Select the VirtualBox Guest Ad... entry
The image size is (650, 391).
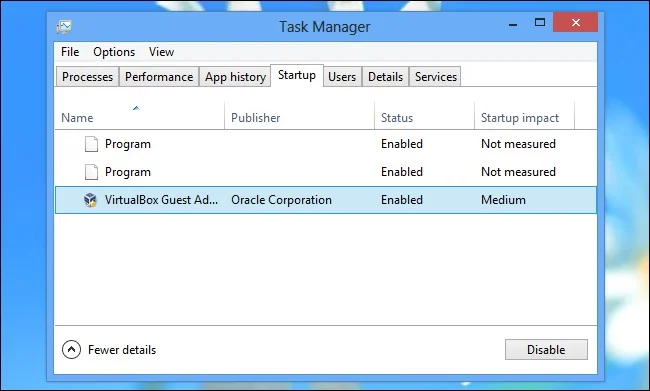(x=161, y=200)
